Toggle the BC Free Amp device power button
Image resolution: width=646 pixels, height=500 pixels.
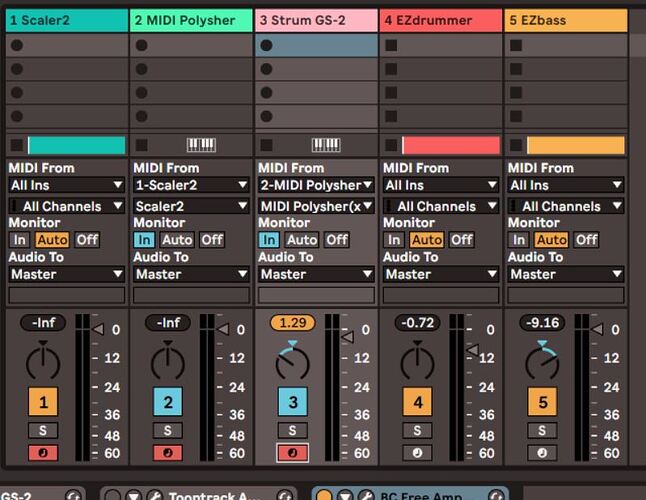pos(324,495)
